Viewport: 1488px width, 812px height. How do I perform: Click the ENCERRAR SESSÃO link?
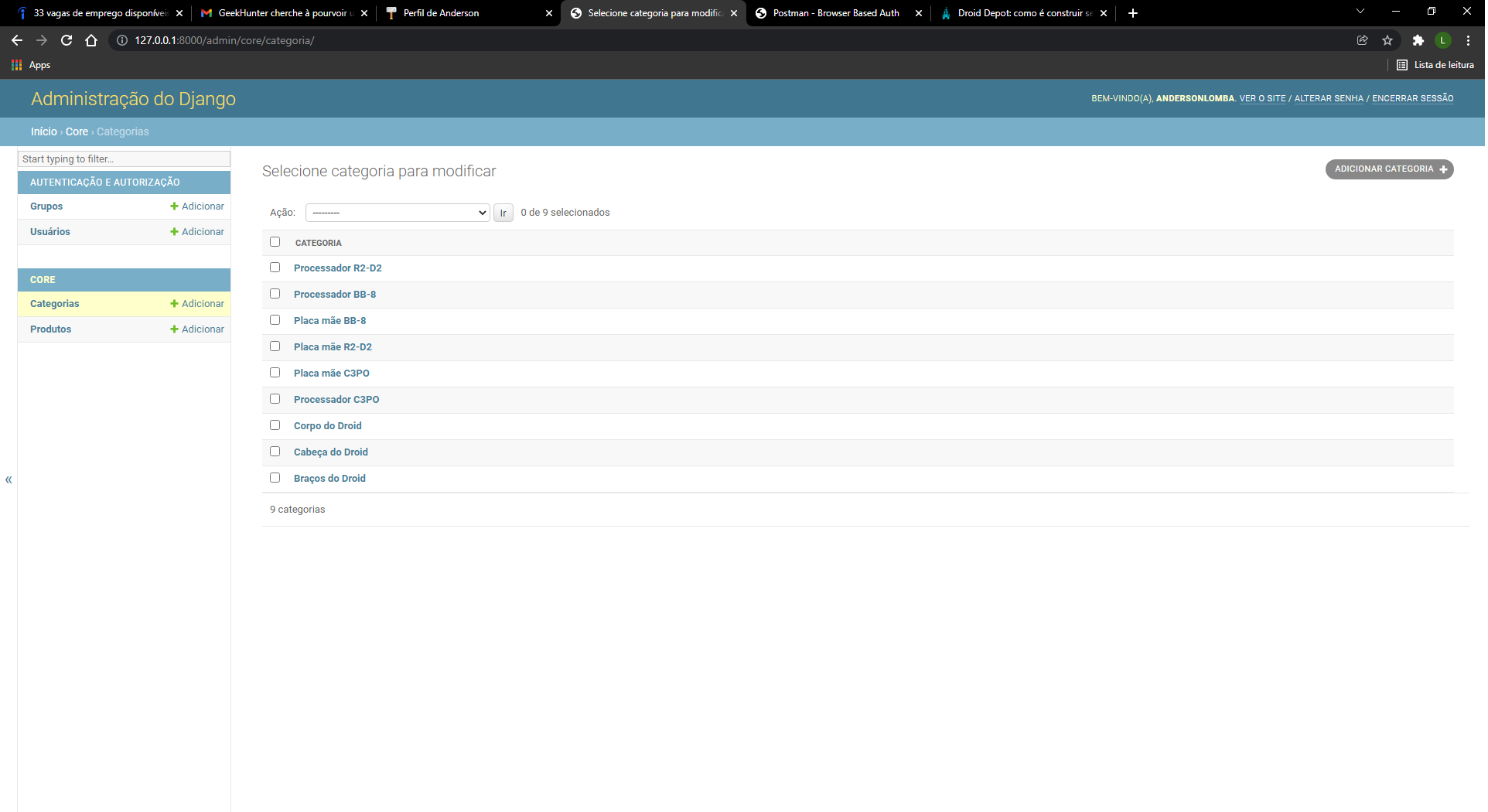click(x=1413, y=98)
